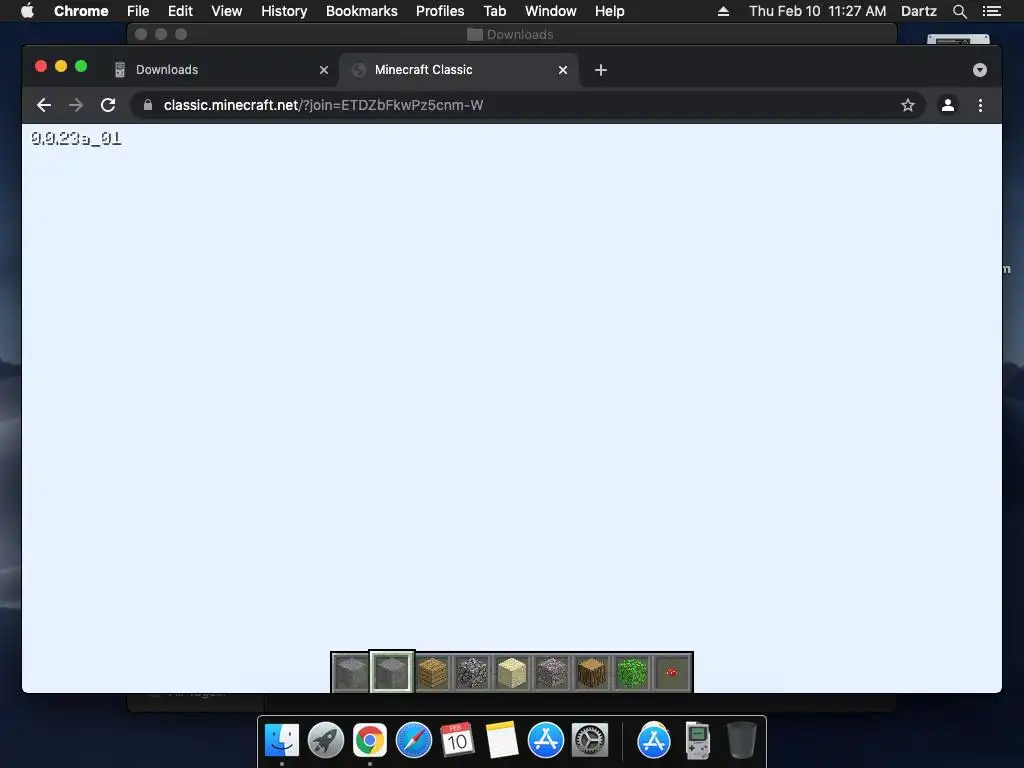The height and width of the screenshot is (768, 1024).
Task: Open the date and time Thu Feb 10
Action: pyautogui.click(x=818, y=11)
